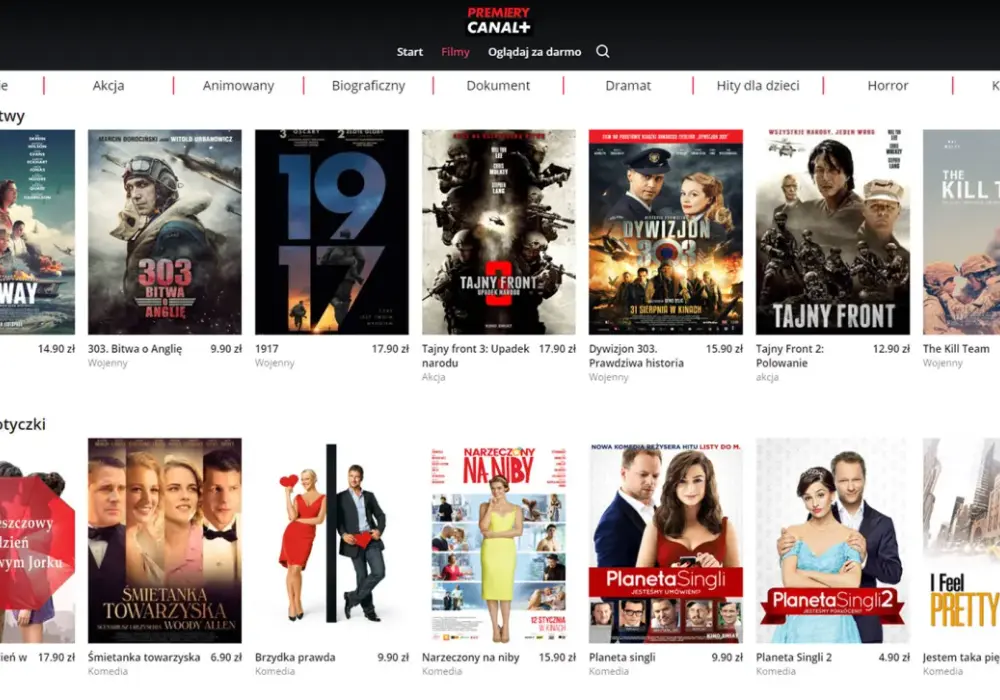Open the 1917 movie poster
The image size is (1000, 700).
[x=332, y=232]
